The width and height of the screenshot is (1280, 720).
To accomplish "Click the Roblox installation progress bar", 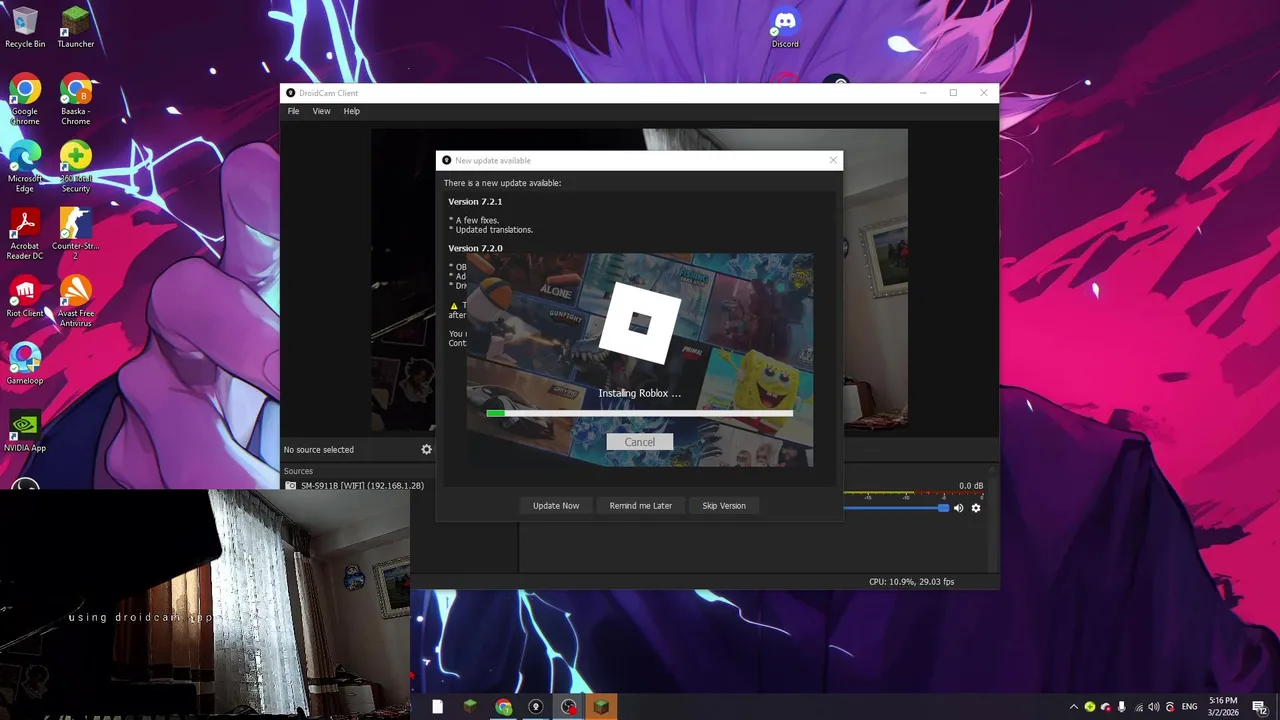I will (640, 413).
